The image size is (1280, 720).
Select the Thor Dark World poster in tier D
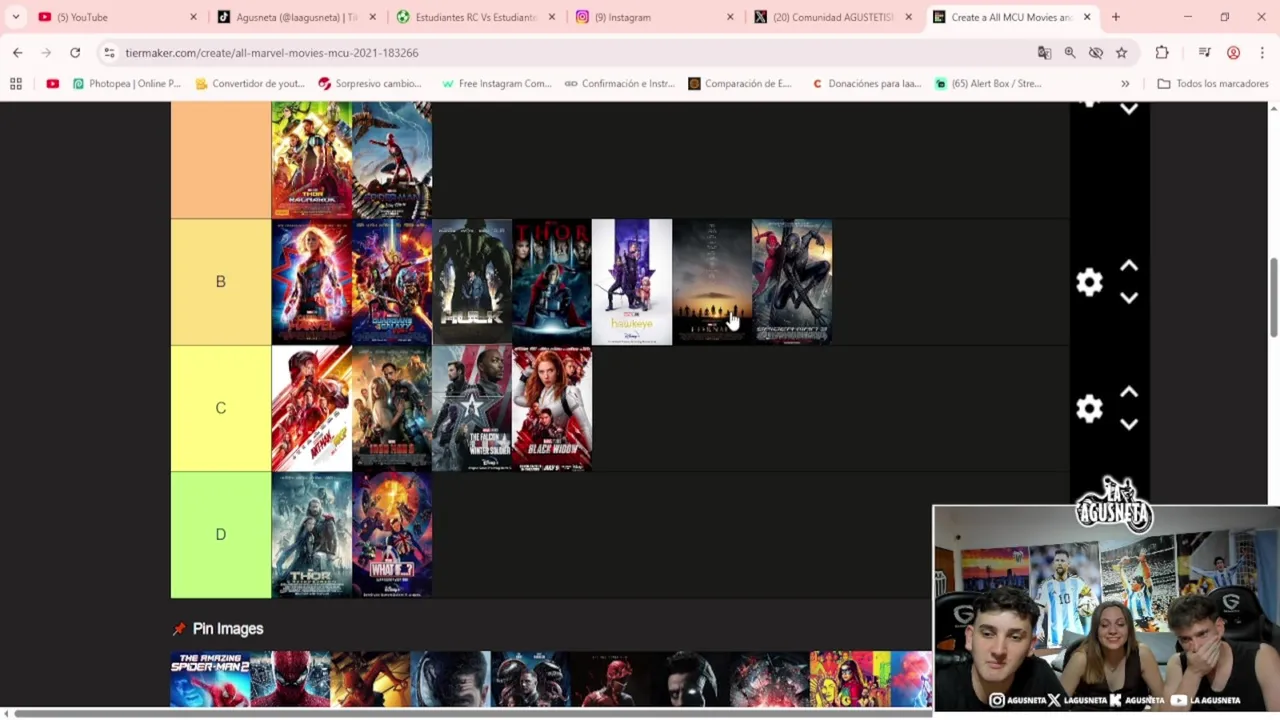(x=311, y=535)
